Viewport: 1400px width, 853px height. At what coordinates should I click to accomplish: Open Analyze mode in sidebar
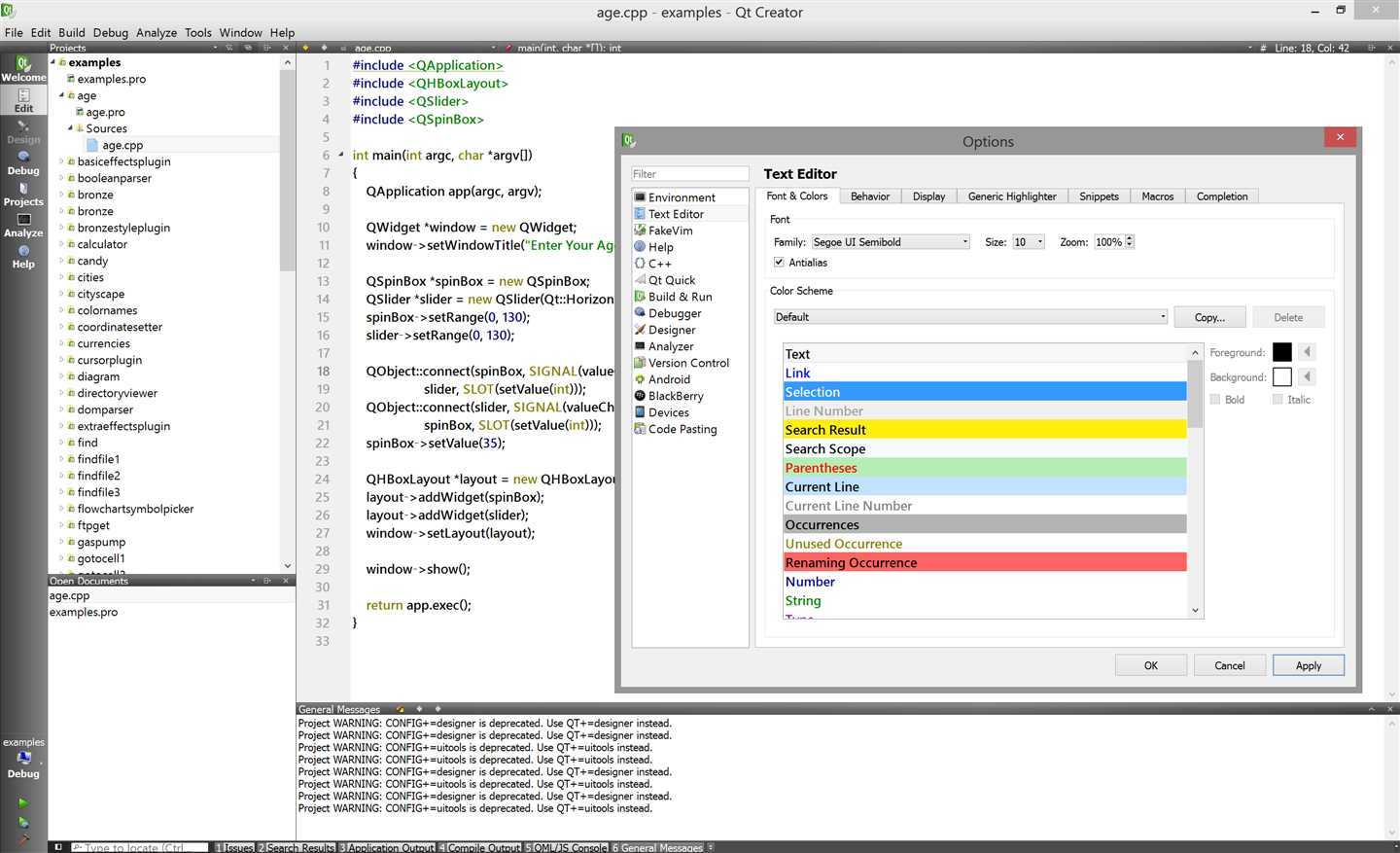(x=23, y=225)
